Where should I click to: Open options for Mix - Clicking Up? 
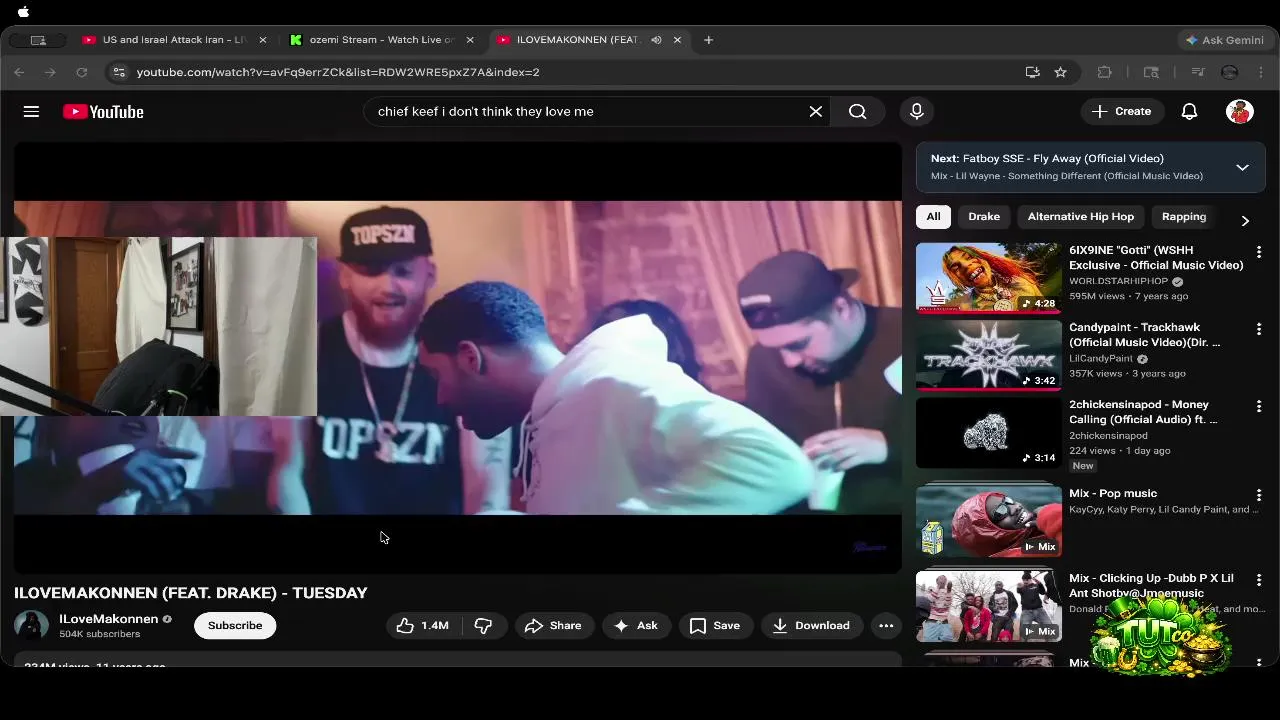1259,580
